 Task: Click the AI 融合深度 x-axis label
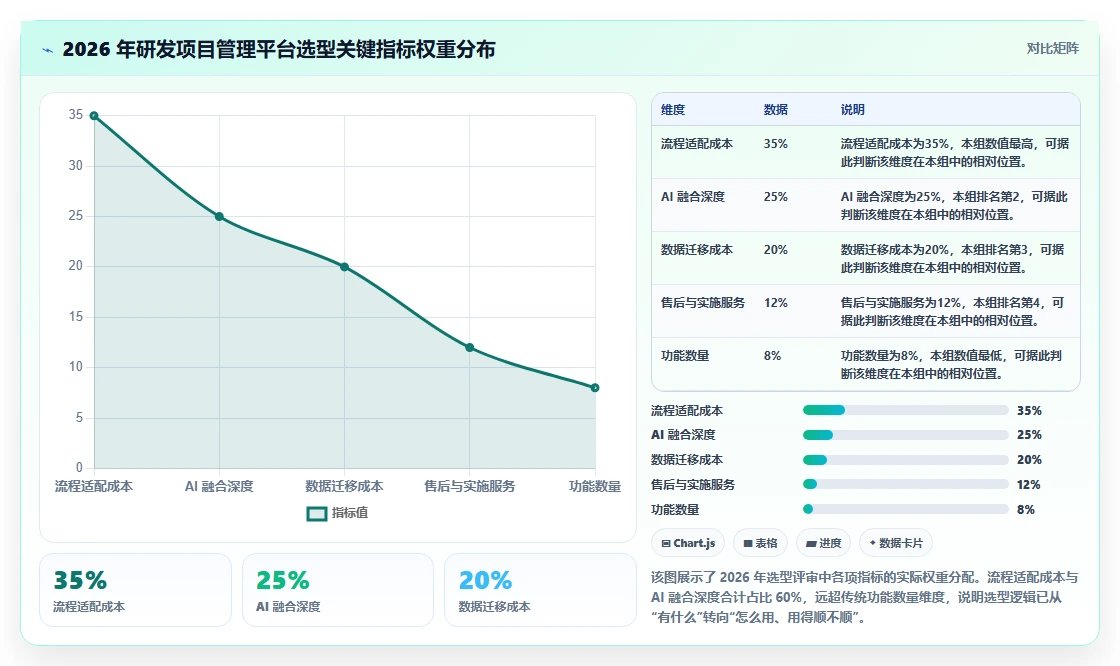219,486
